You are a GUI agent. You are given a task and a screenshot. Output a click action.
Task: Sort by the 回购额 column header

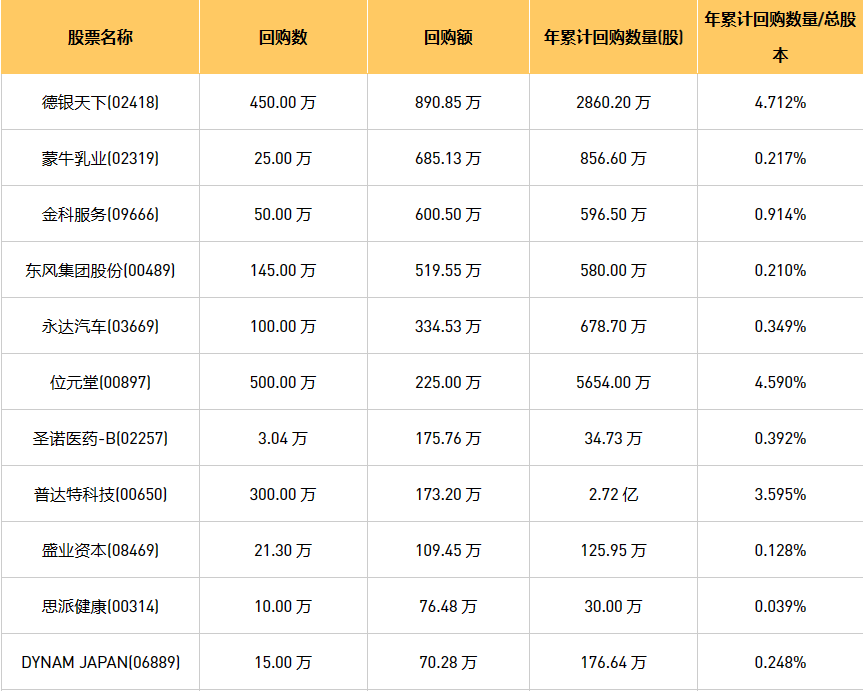coord(448,38)
